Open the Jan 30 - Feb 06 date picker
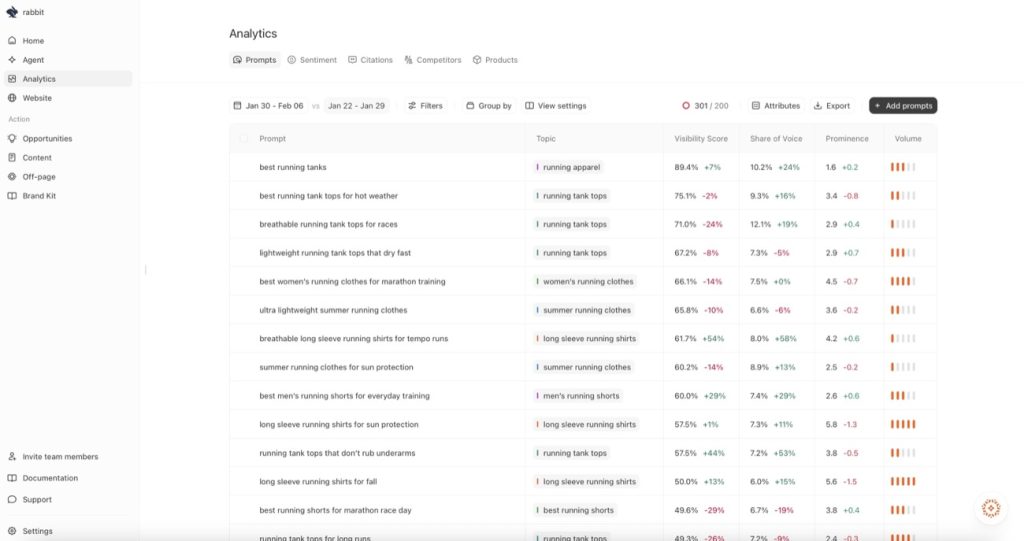The height and width of the screenshot is (541, 1024). pos(268,106)
